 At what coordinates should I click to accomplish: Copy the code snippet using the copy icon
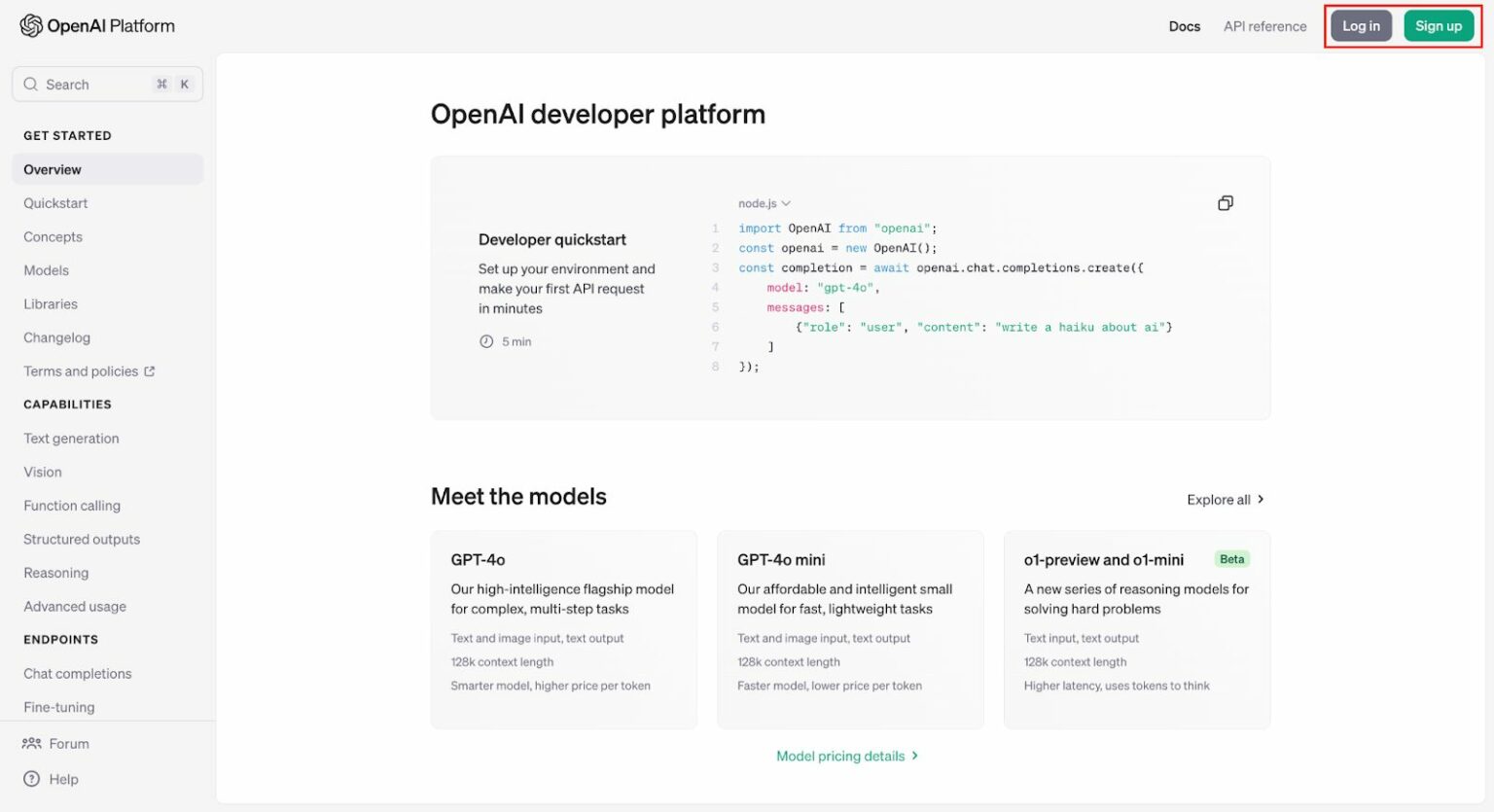(x=1225, y=203)
